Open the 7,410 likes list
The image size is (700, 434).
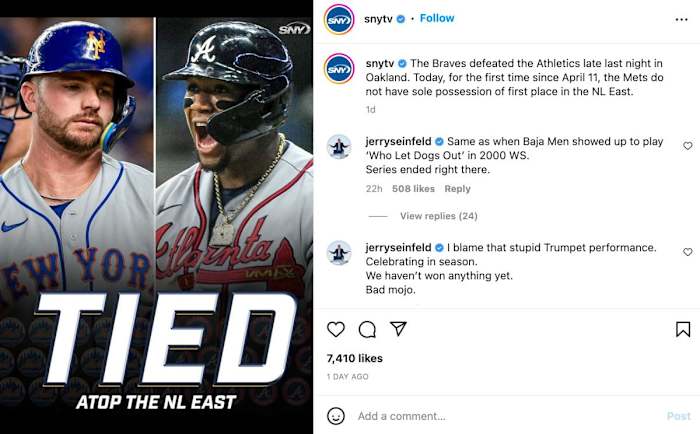354,357
